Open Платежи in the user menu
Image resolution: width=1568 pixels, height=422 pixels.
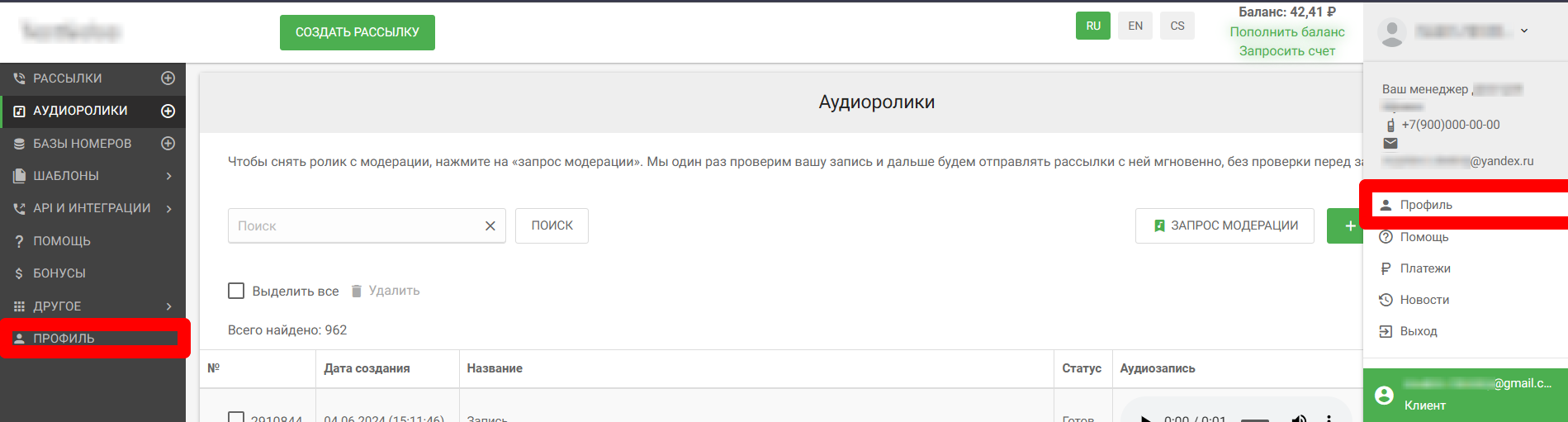(x=1424, y=268)
